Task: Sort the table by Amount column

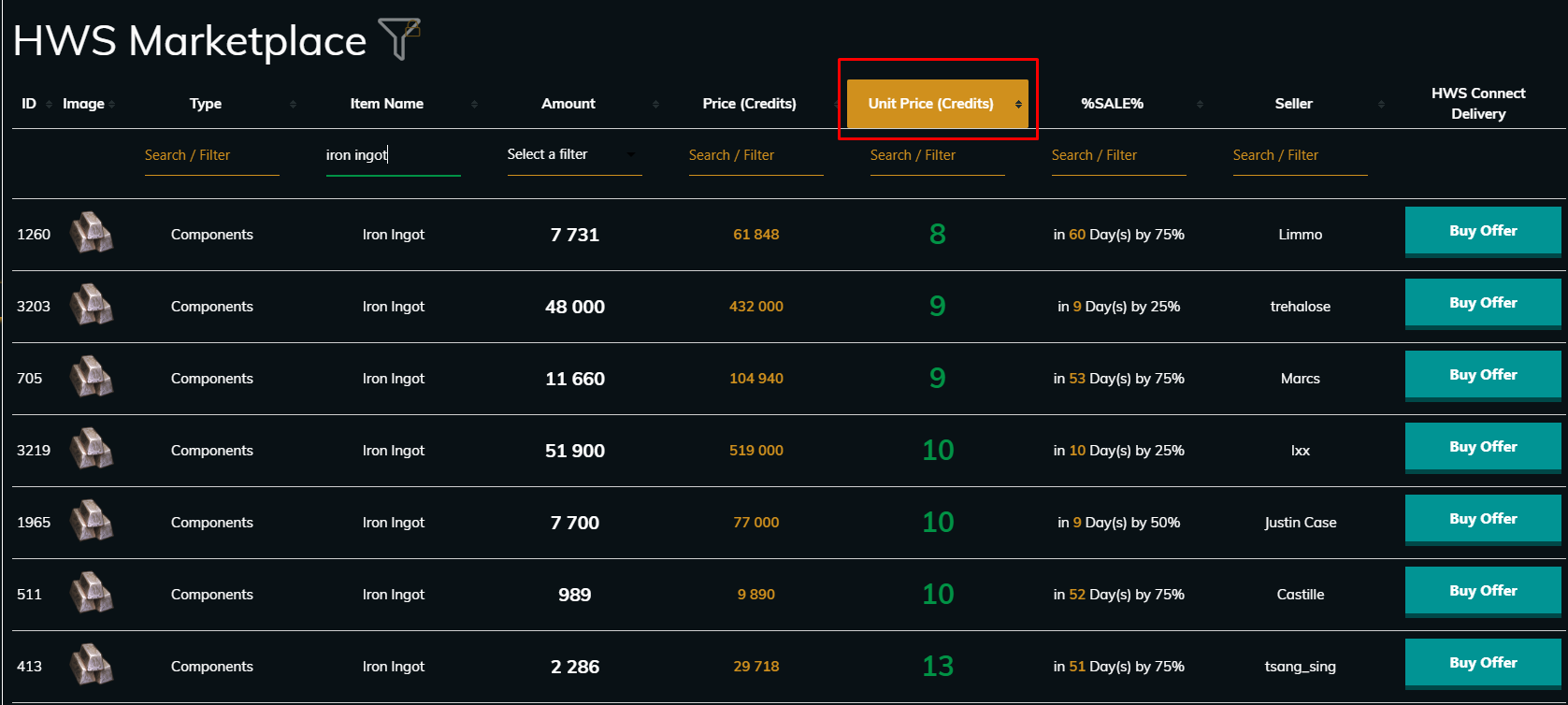Action: point(568,104)
